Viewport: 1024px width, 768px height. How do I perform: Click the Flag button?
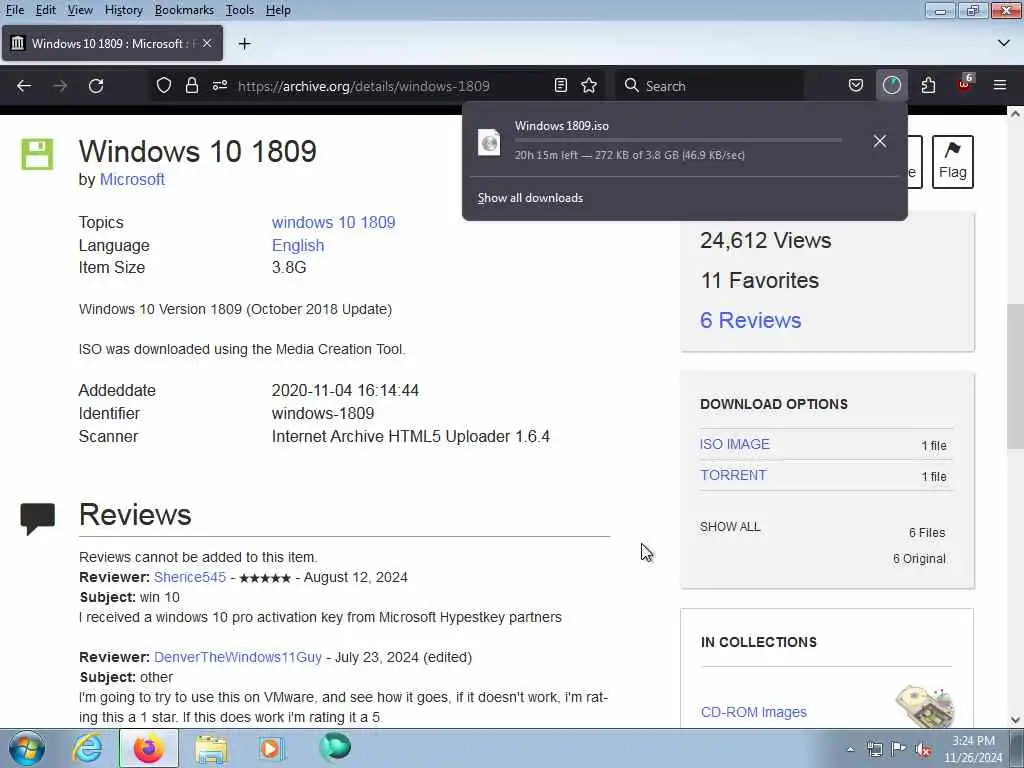952,161
